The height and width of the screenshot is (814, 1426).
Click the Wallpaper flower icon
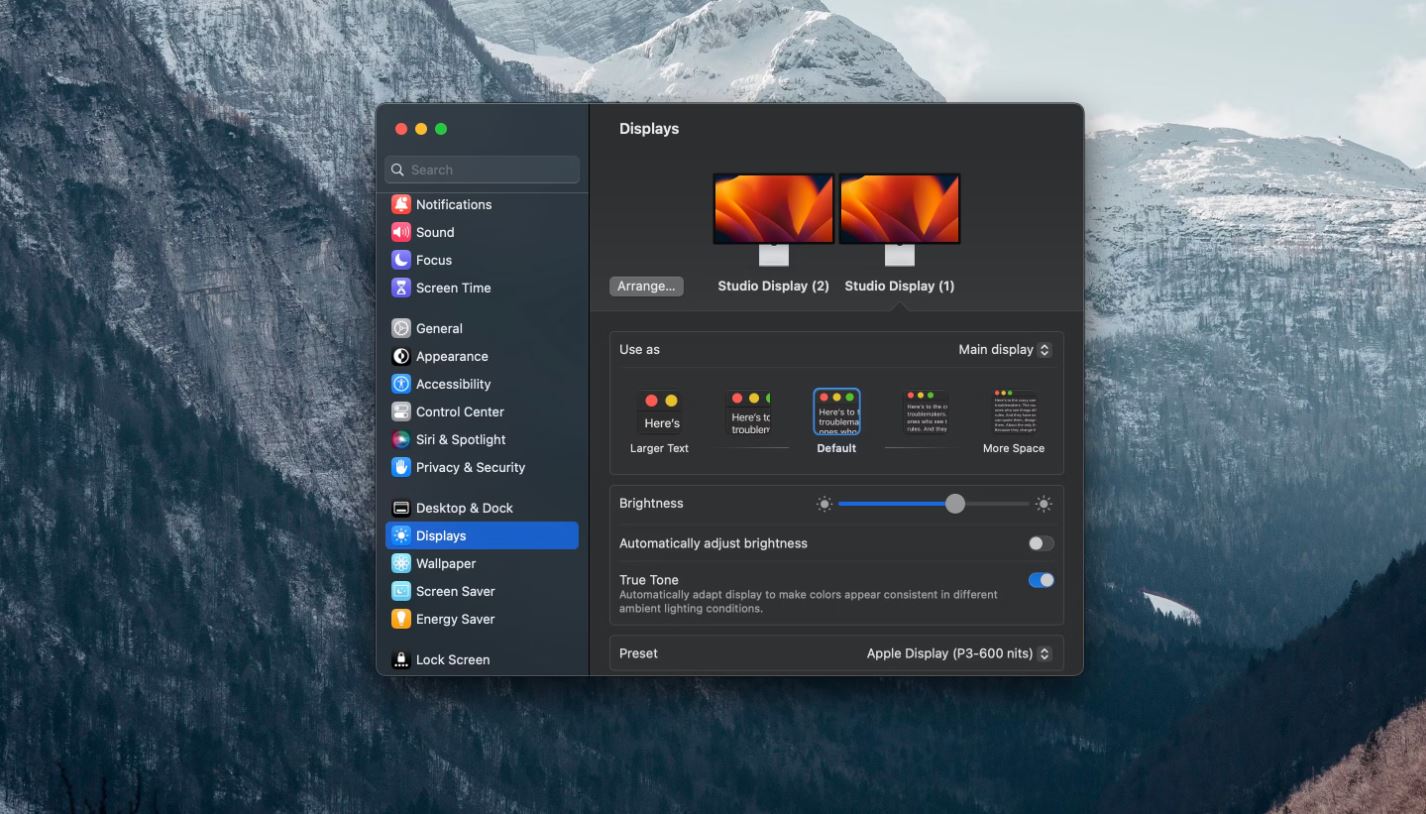click(x=401, y=564)
